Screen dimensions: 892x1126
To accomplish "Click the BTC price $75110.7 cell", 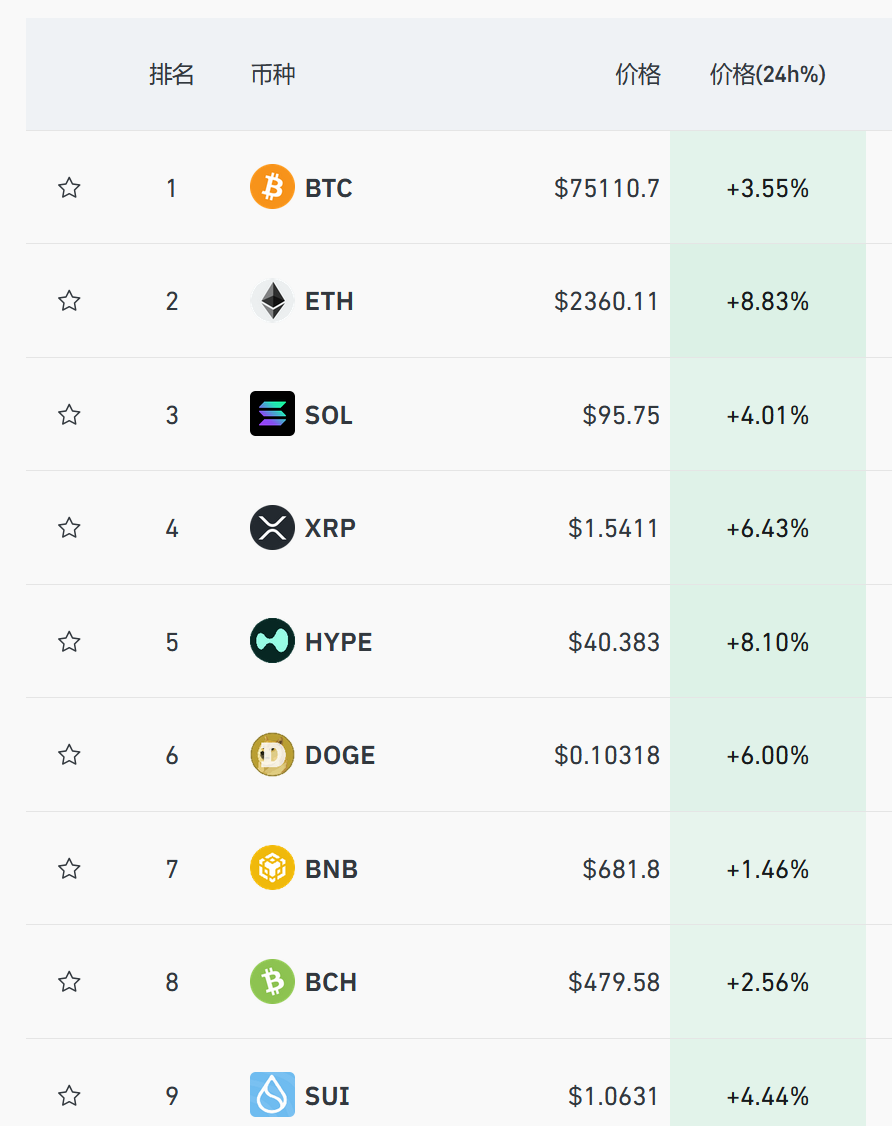I will tap(607, 188).
